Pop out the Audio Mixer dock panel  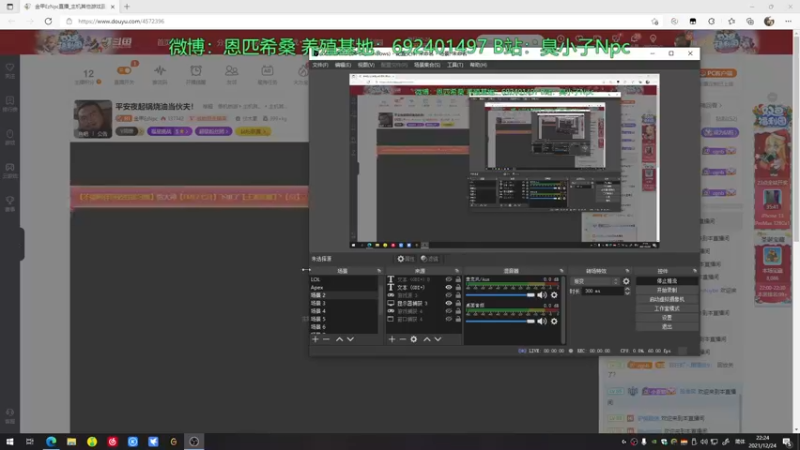click(x=561, y=271)
